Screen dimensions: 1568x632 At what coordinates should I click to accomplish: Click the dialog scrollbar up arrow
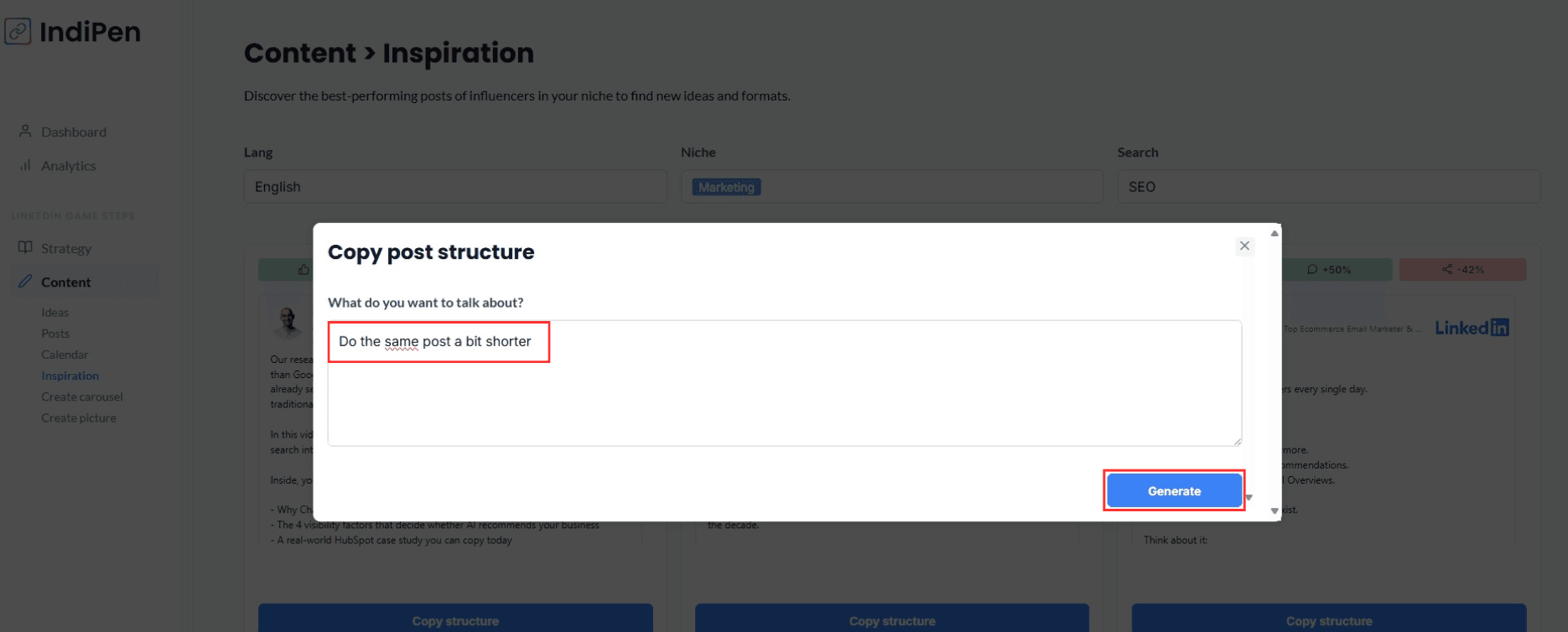[x=1275, y=234]
